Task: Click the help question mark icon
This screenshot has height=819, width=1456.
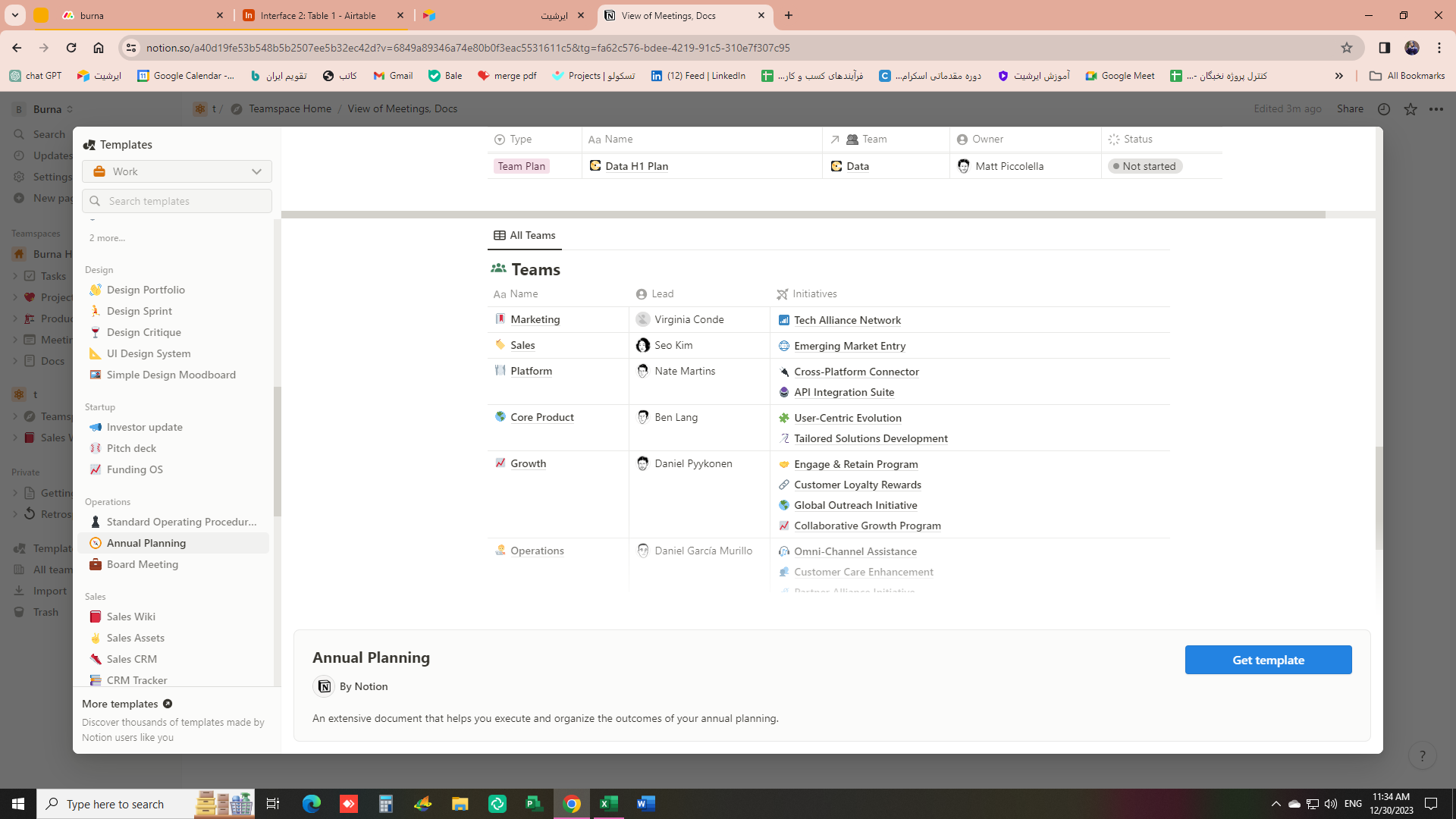Action: (1422, 755)
